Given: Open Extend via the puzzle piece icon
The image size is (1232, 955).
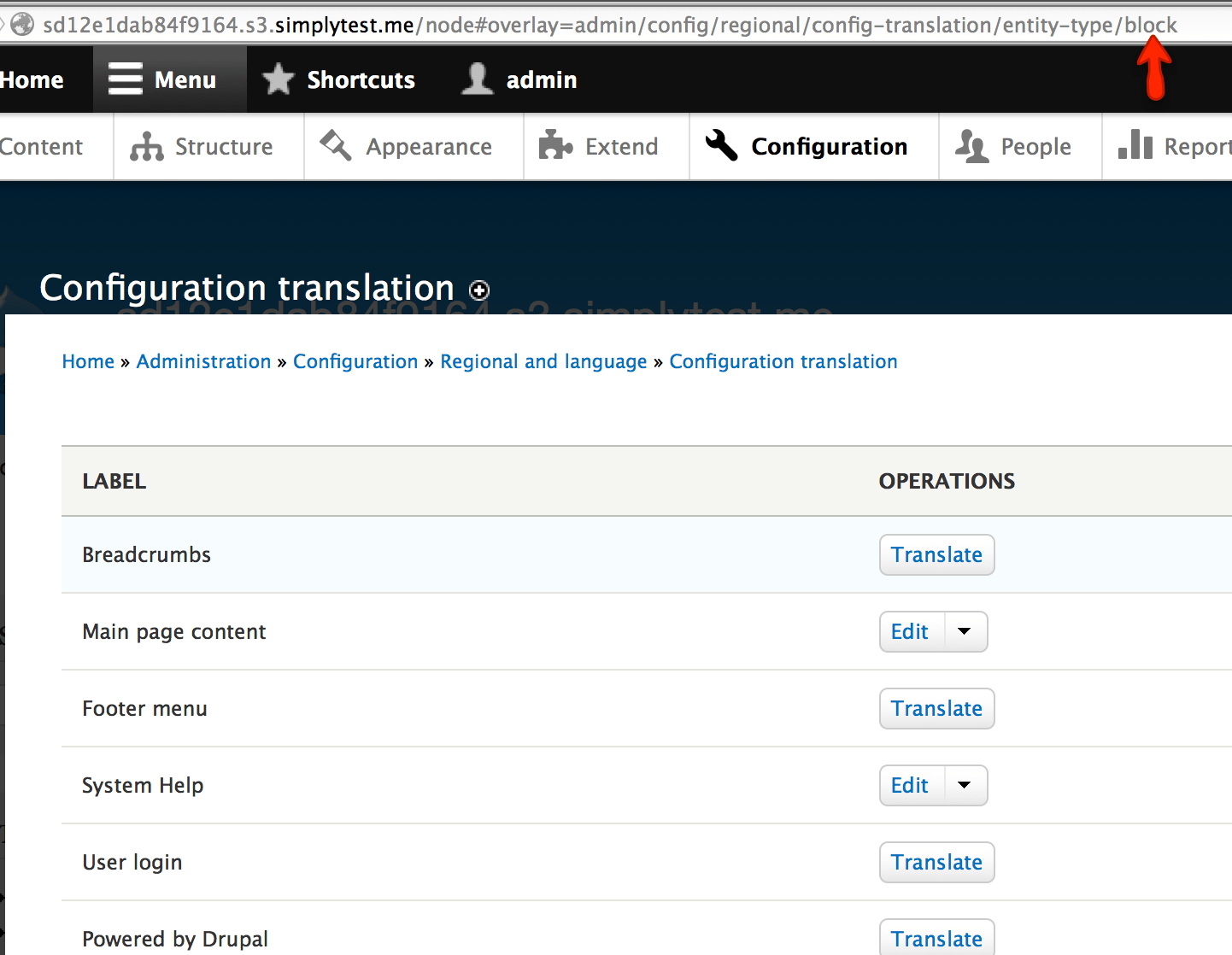Looking at the screenshot, I should (x=555, y=146).
